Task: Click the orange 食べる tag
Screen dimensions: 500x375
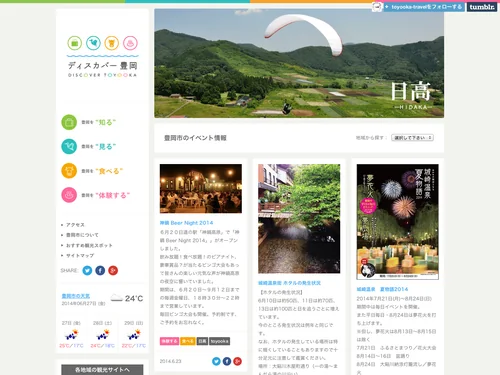Action: point(188,341)
